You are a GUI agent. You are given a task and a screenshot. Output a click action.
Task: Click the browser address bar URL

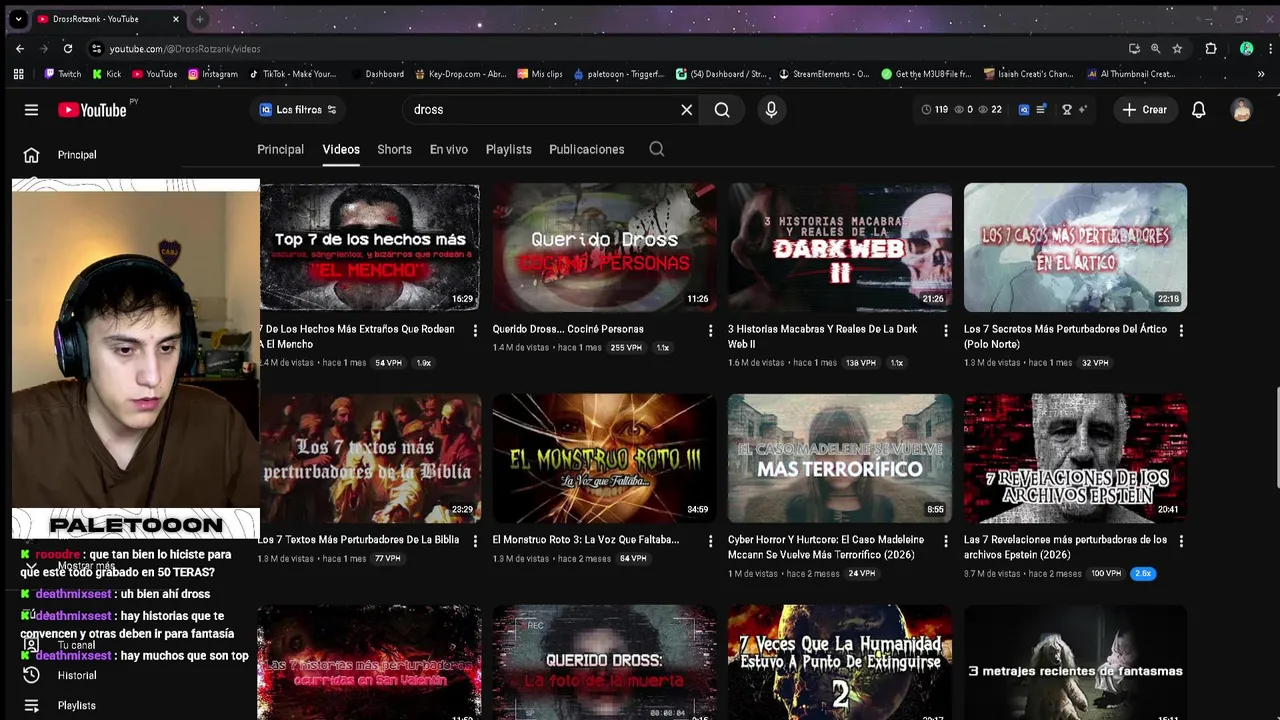click(185, 48)
